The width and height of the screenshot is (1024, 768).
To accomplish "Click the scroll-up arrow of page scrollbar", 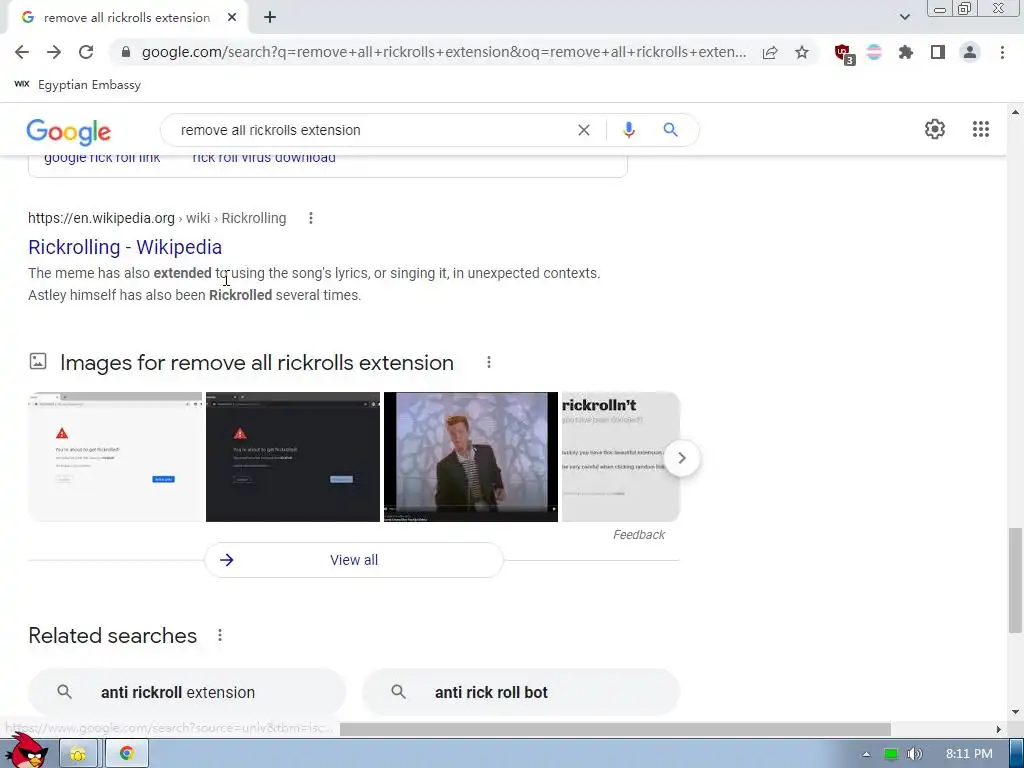I will (x=1015, y=112).
